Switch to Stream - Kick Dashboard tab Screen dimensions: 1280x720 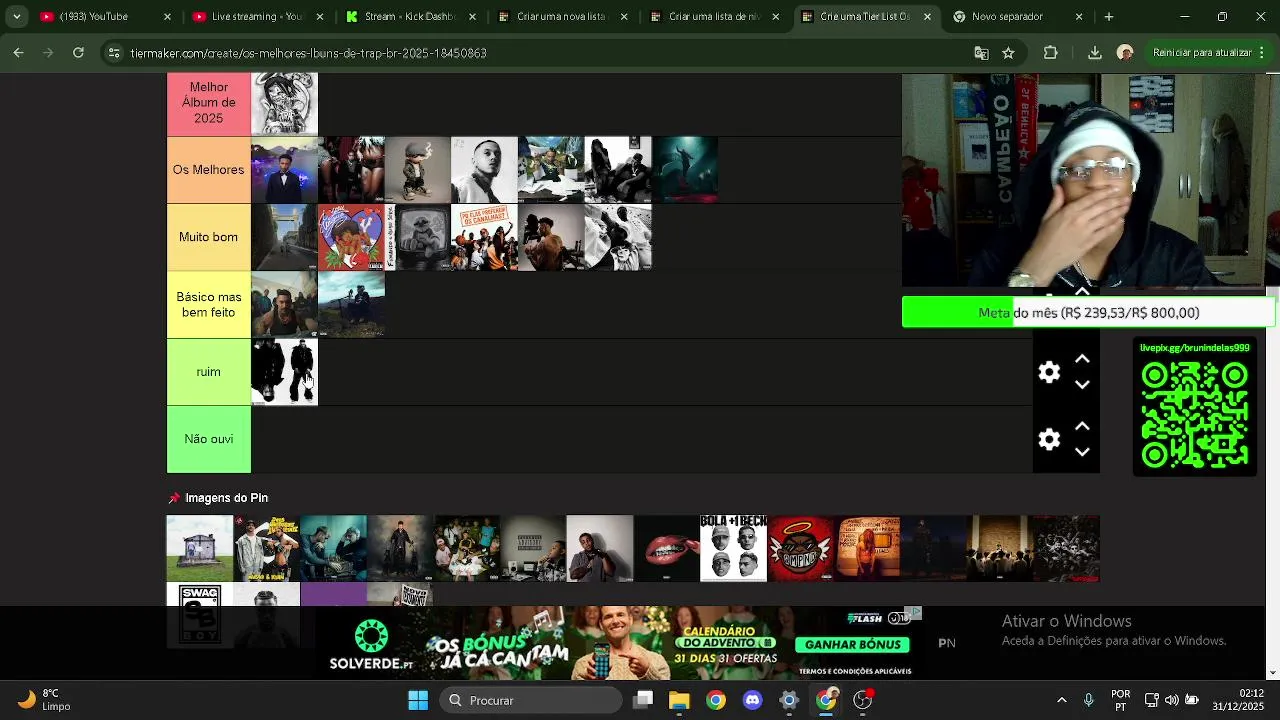coord(409,17)
